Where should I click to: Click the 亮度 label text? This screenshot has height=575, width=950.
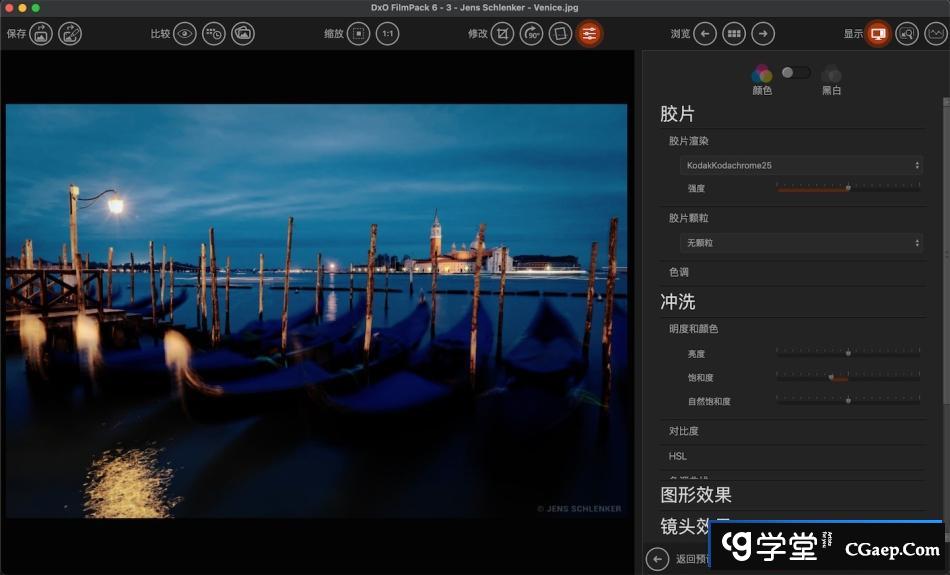696,353
